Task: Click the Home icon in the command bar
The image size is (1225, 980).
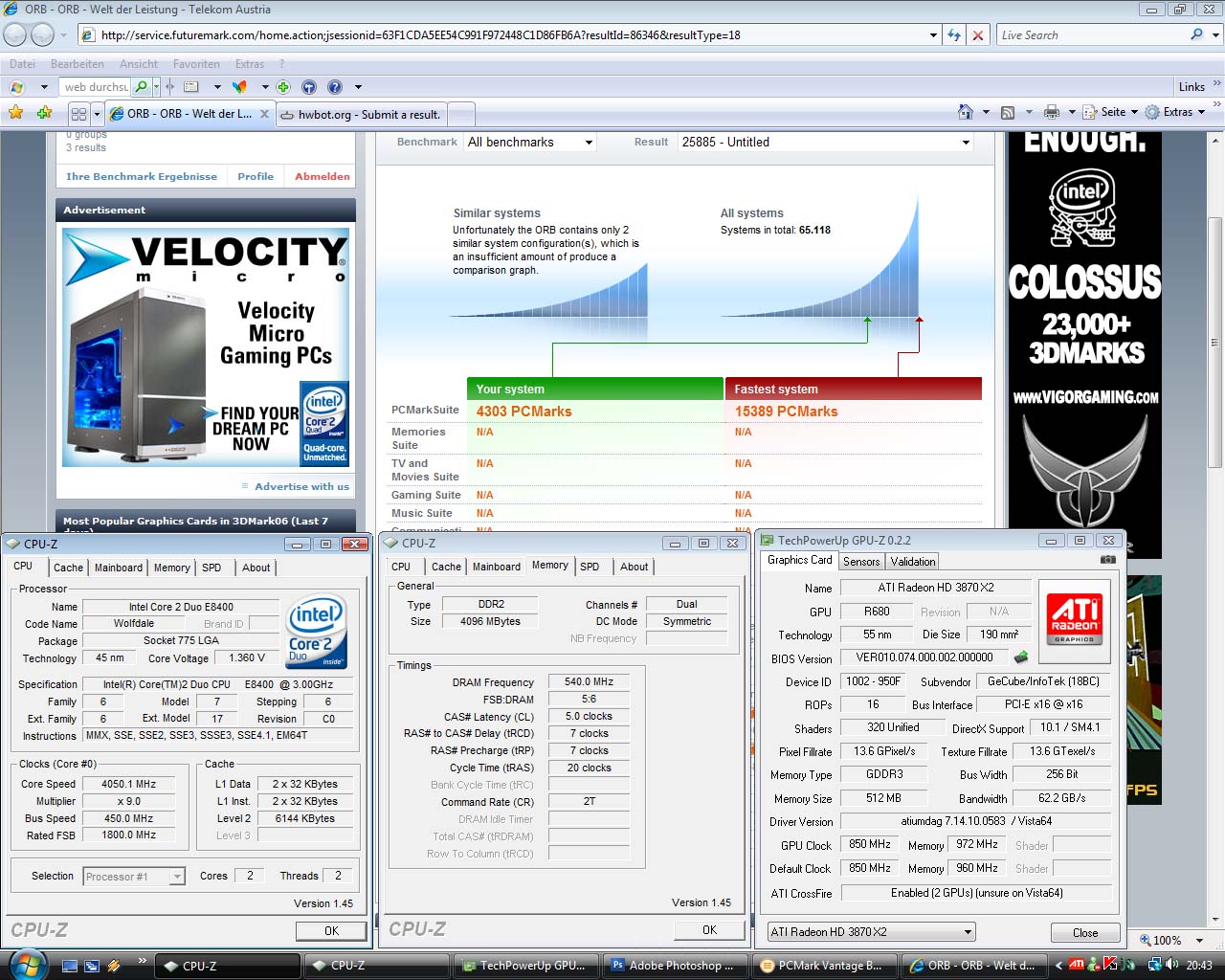Action: point(966,112)
